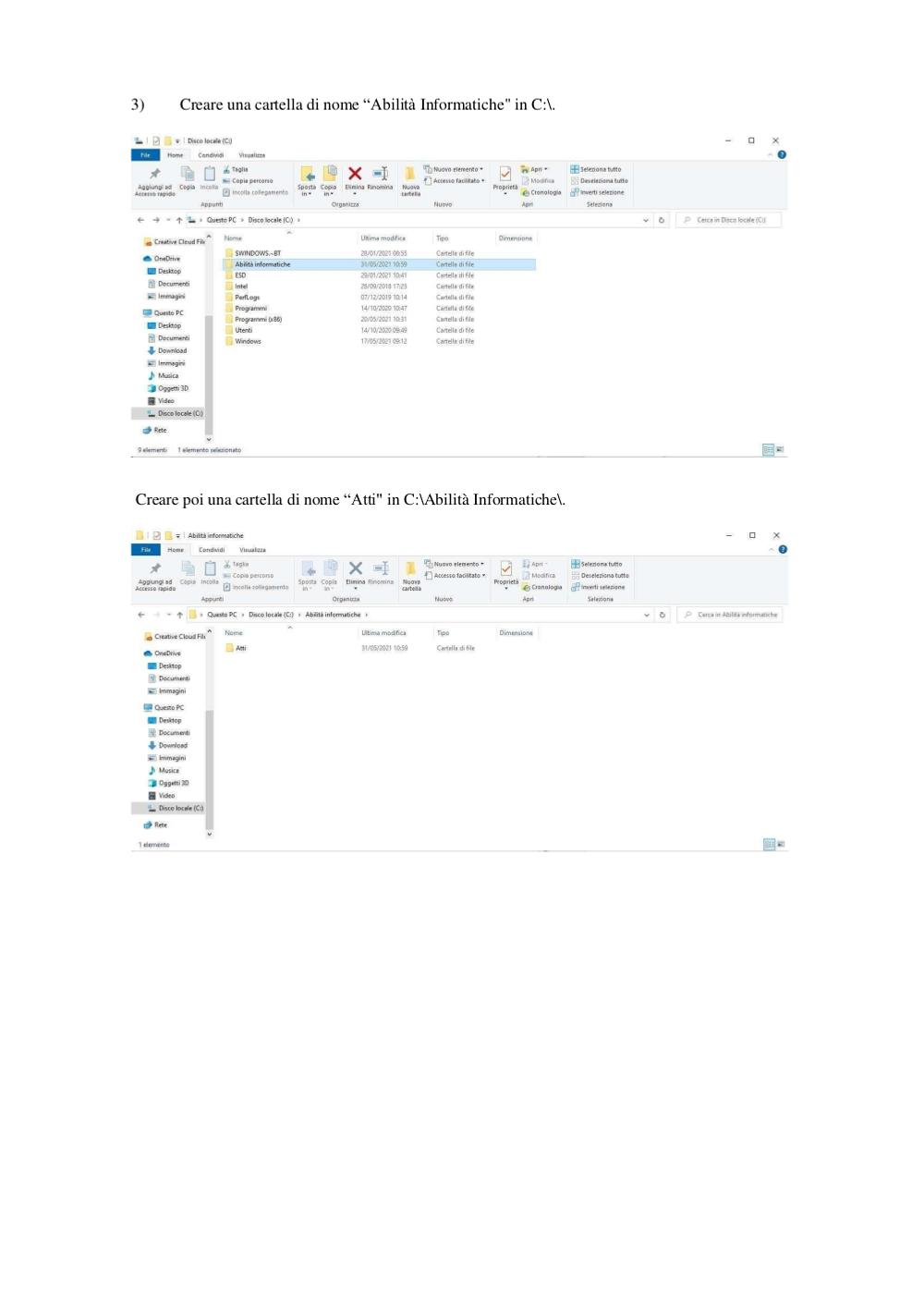
Task: Select the Atti folder in Abilità informatiche window
Action: coord(380,648)
